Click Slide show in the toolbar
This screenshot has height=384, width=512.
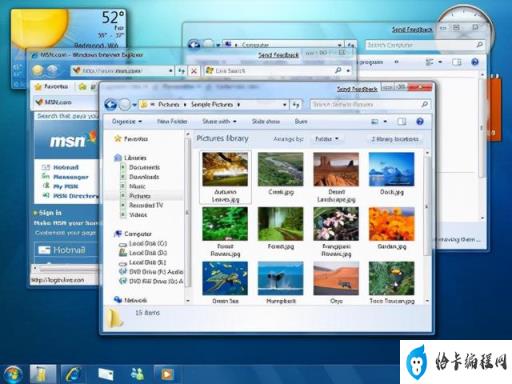click(266, 121)
